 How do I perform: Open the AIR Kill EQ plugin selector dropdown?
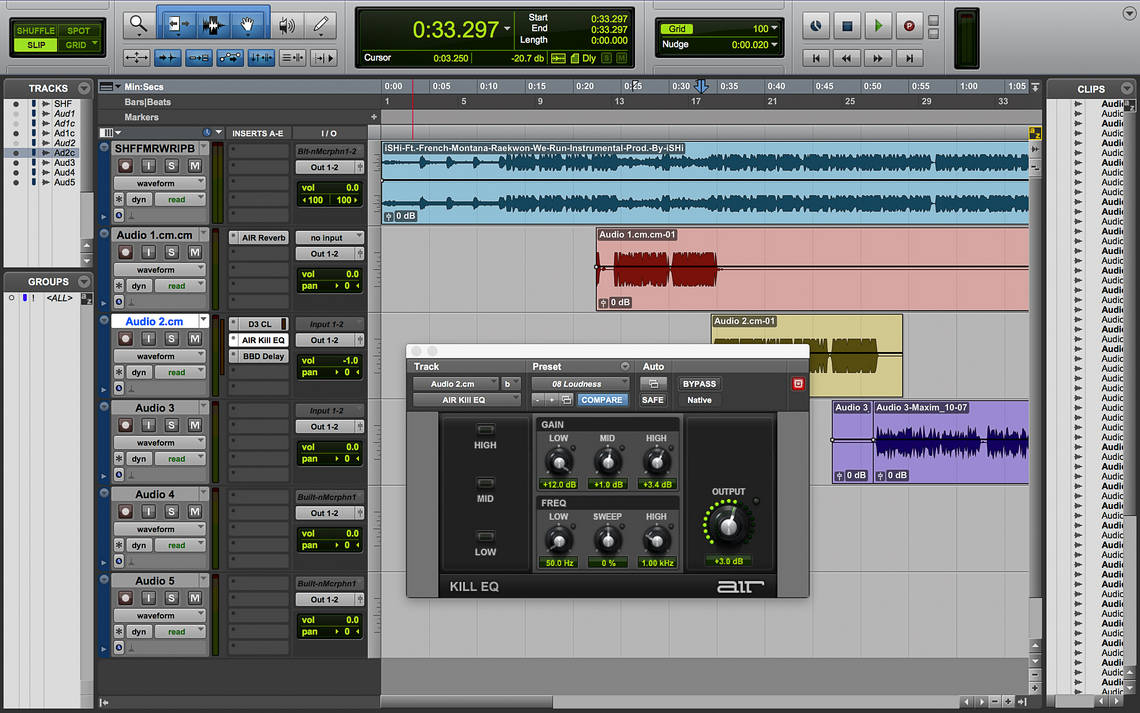click(467, 400)
